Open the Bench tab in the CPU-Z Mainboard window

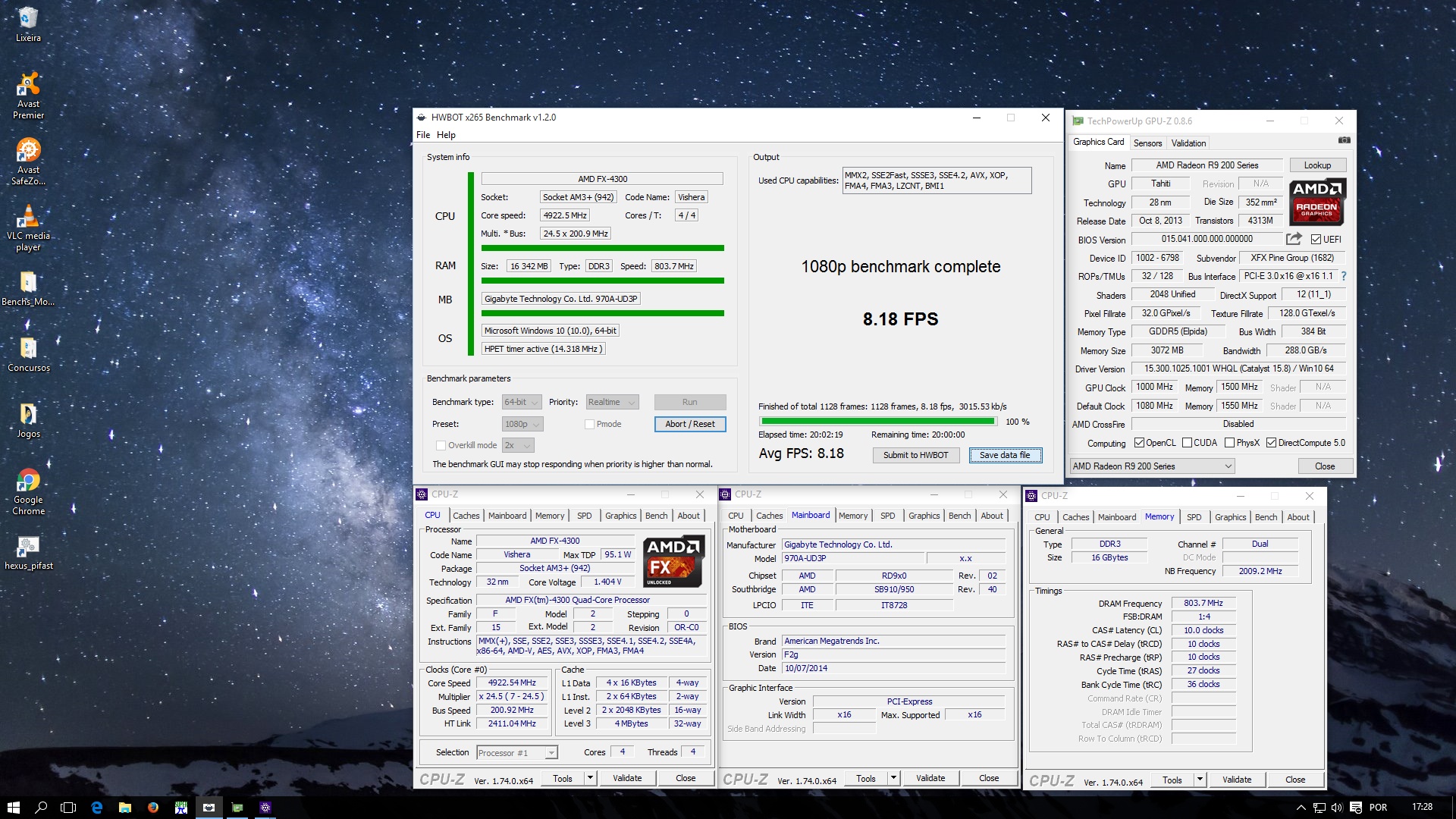[x=959, y=516]
